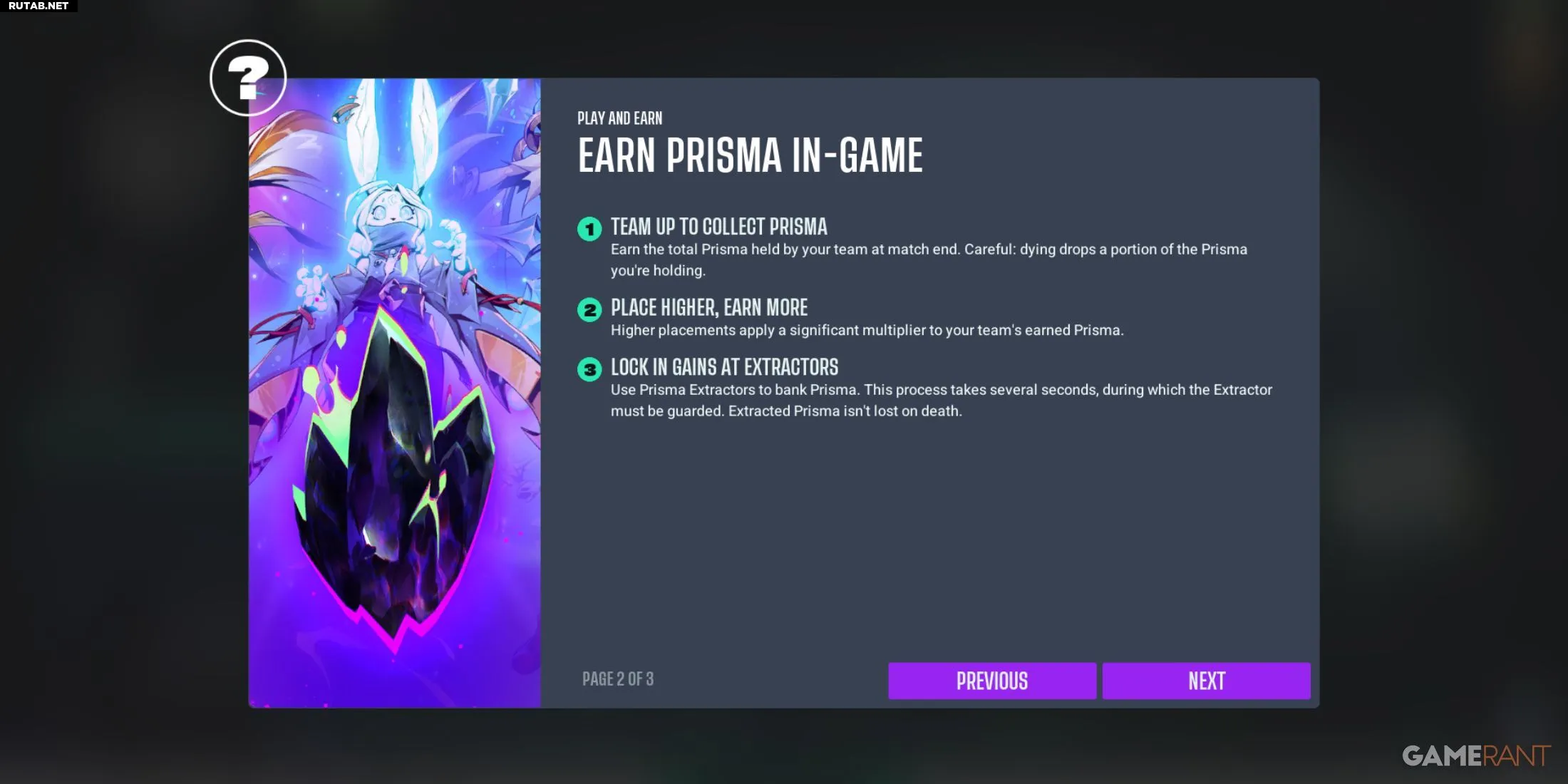Select the Lock In Gains At Extractors heading
The width and height of the screenshot is (1568, 784).
(724, 367)
